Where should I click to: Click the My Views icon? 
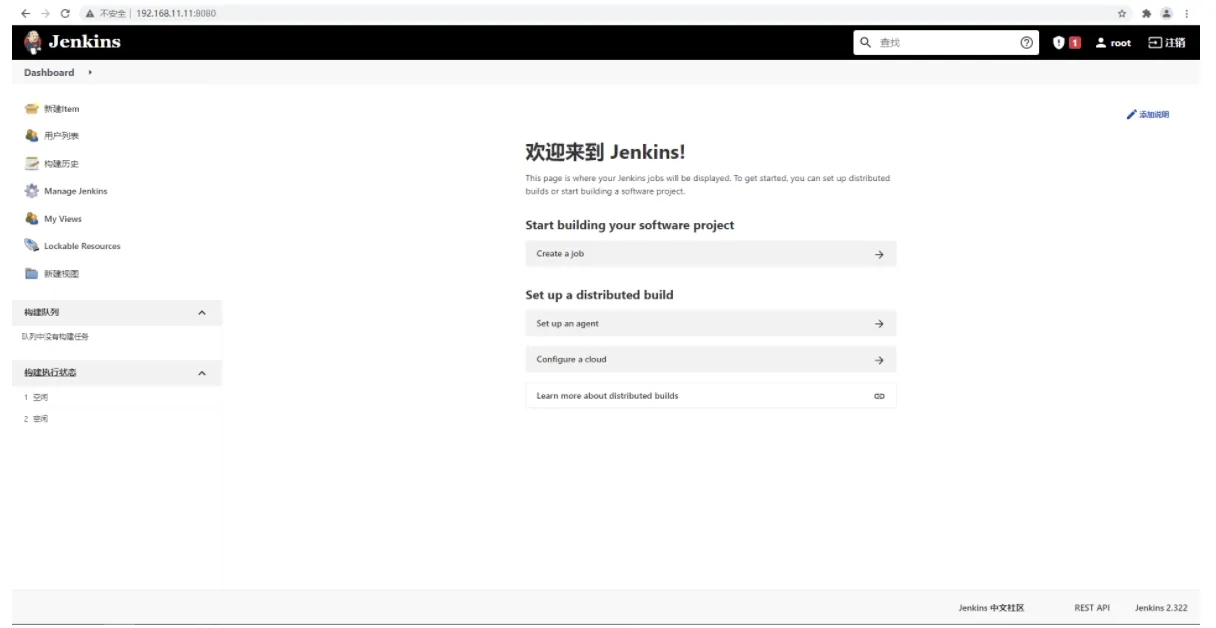click(31, 219)
